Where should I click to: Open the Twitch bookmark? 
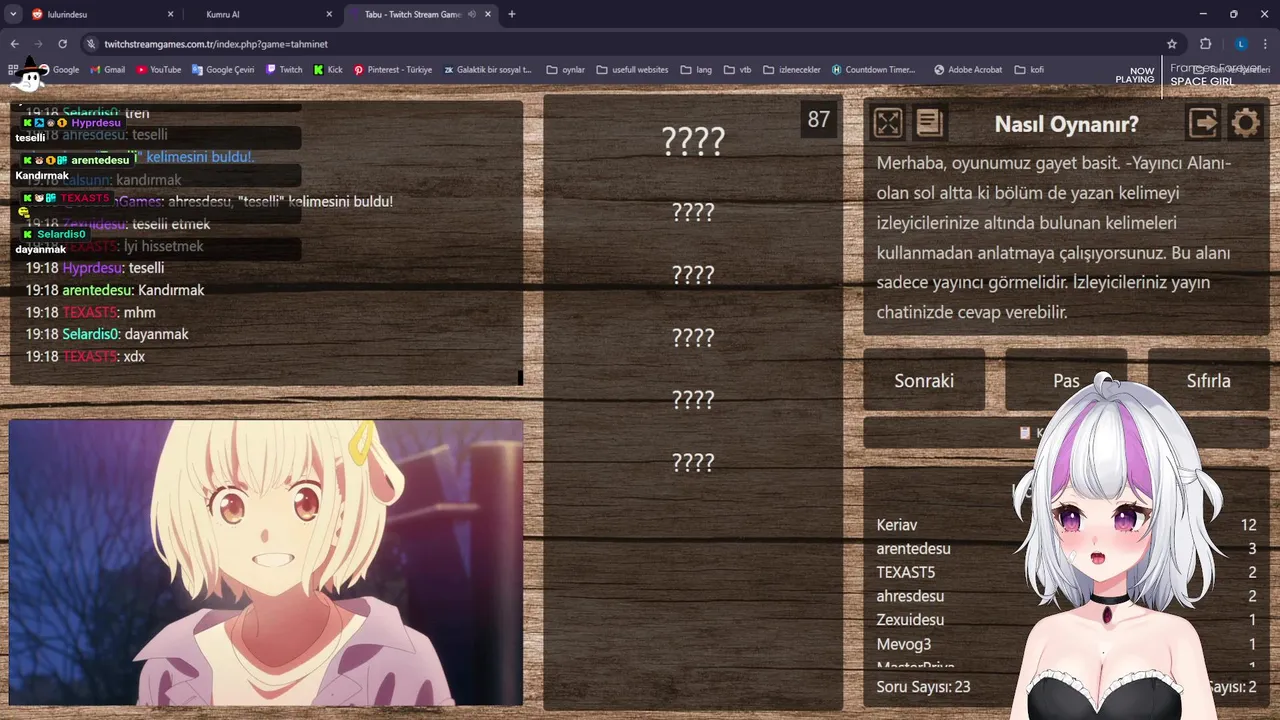(x=284, y=70)
